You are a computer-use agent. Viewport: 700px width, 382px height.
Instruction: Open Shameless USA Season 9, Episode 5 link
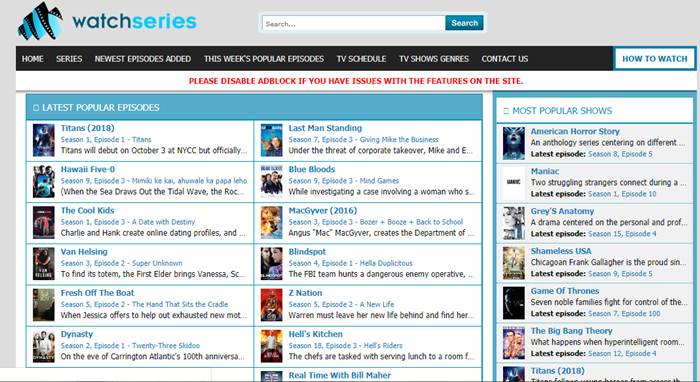[x=620, y=274]
